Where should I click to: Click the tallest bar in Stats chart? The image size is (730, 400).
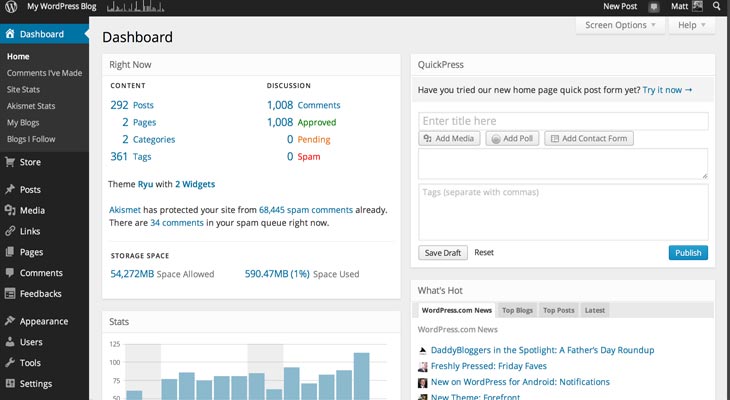(x=361, y=375)
